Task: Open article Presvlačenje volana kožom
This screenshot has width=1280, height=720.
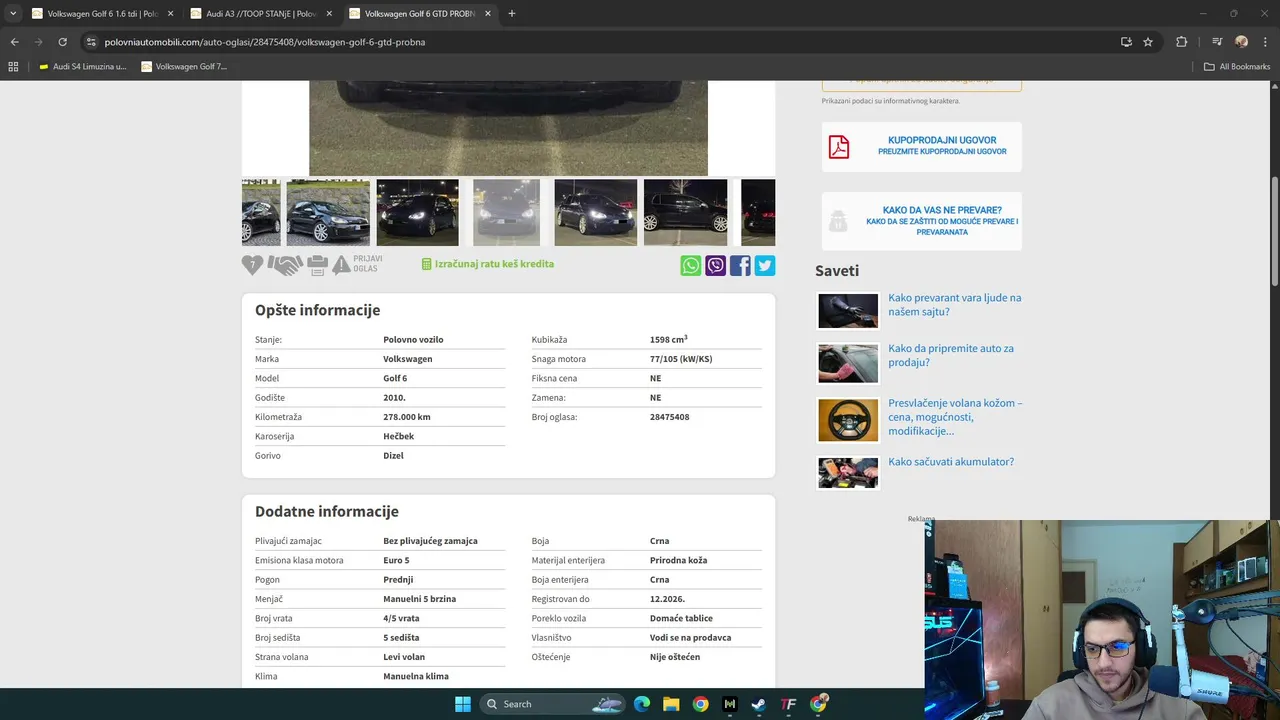Action: [955, 417]
